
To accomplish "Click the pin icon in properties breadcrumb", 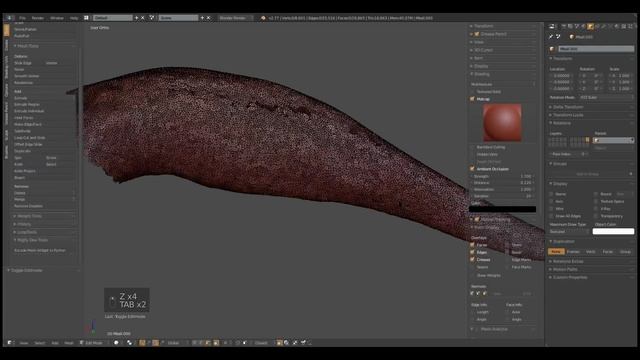I will tap(551, 37).
